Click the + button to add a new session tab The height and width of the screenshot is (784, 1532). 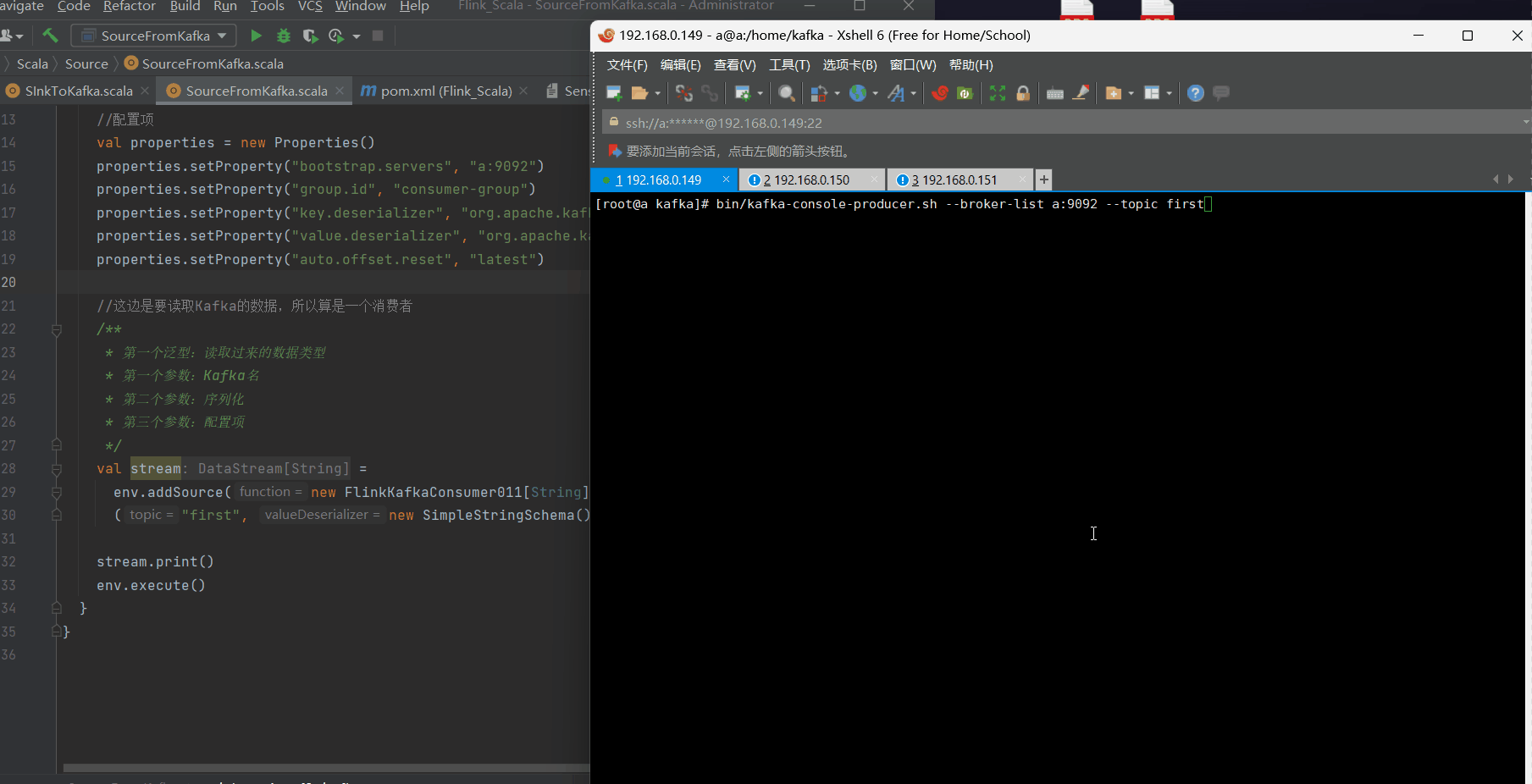click(1043, 179)
